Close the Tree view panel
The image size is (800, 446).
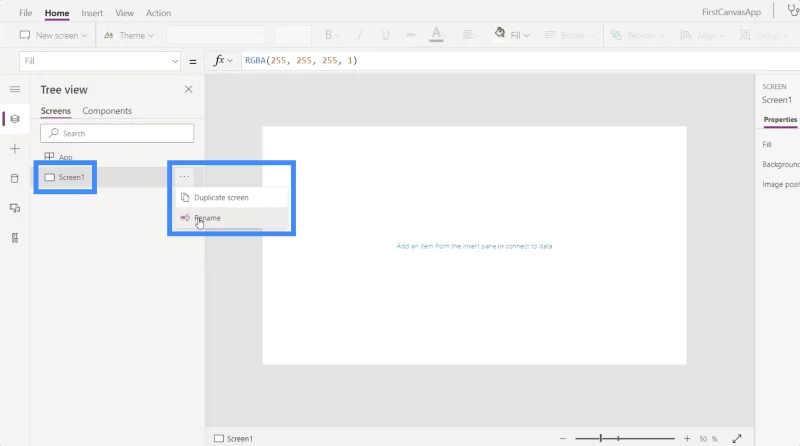(x=188, y=89)
